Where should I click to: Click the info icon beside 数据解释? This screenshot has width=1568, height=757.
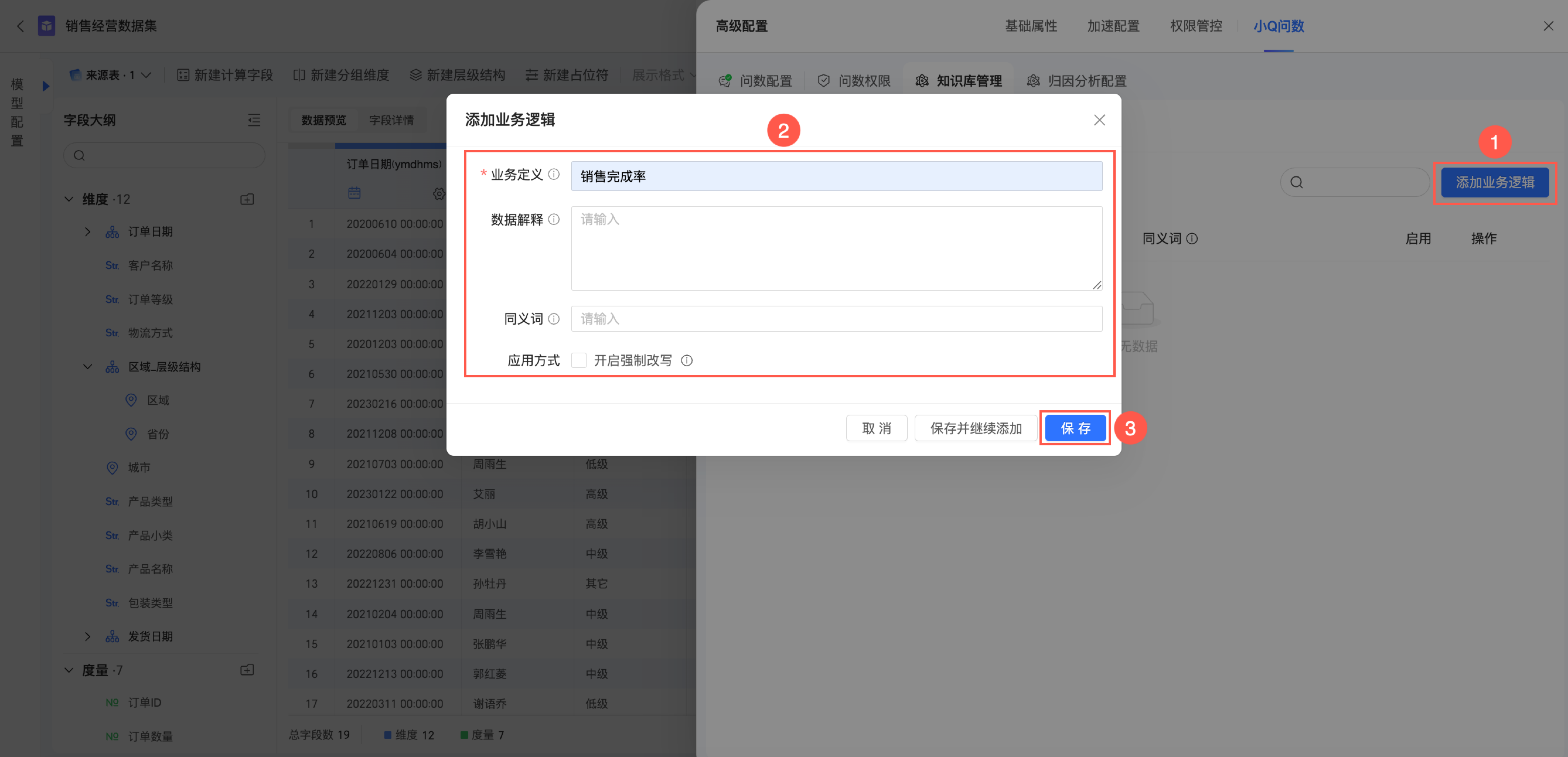553,220
